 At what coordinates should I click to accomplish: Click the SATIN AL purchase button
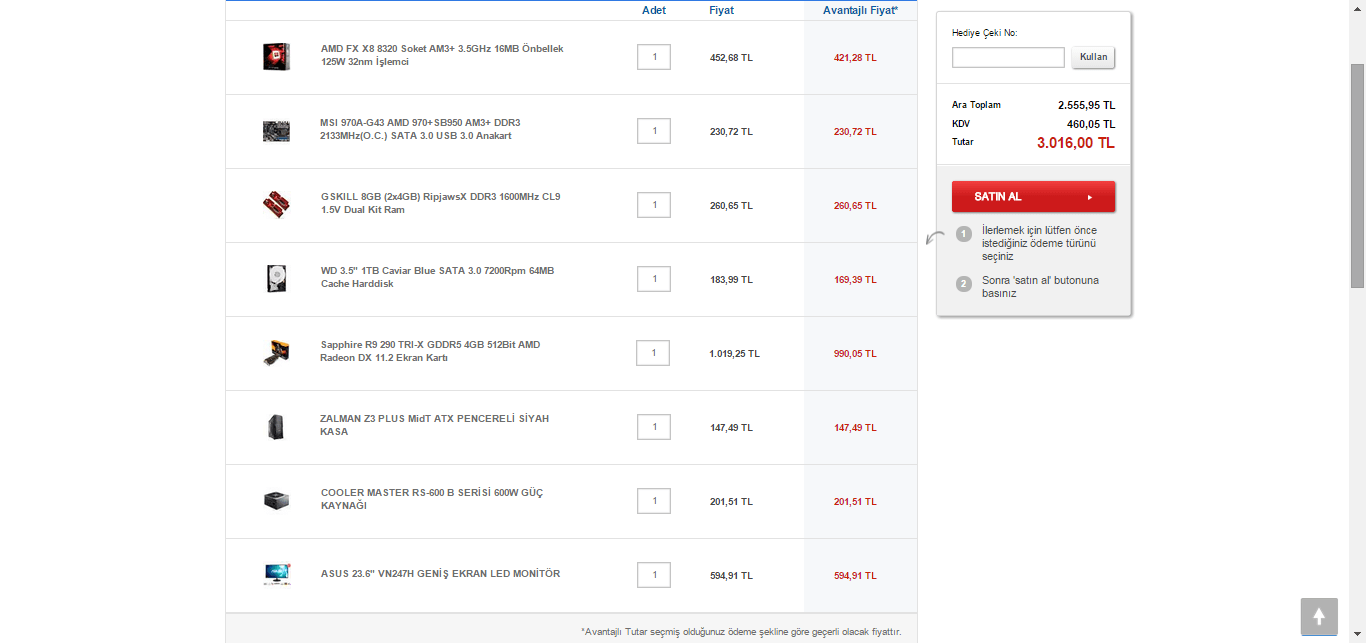click(x=1033, y=196)
